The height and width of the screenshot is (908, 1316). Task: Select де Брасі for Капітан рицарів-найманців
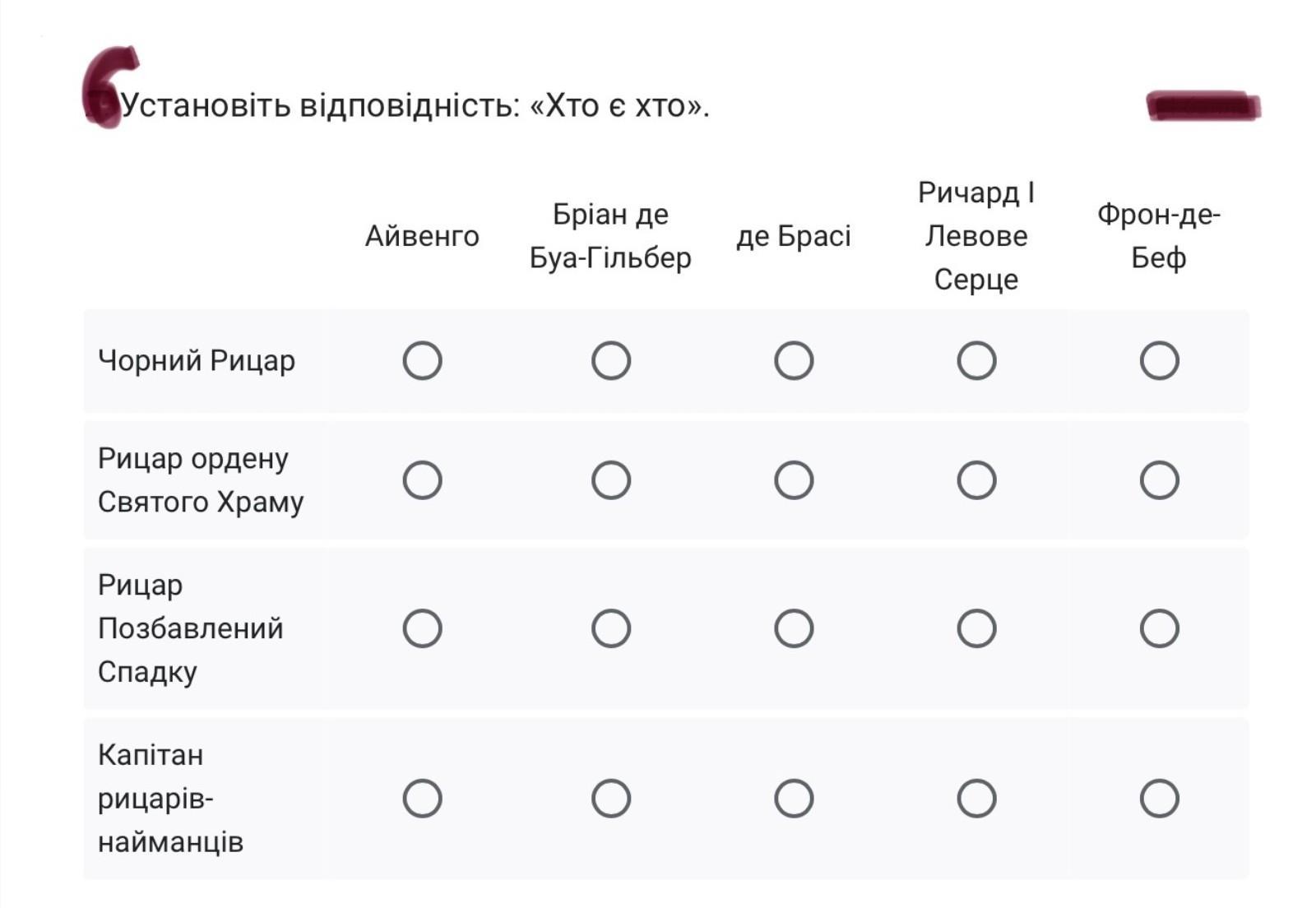click(794, 798)
